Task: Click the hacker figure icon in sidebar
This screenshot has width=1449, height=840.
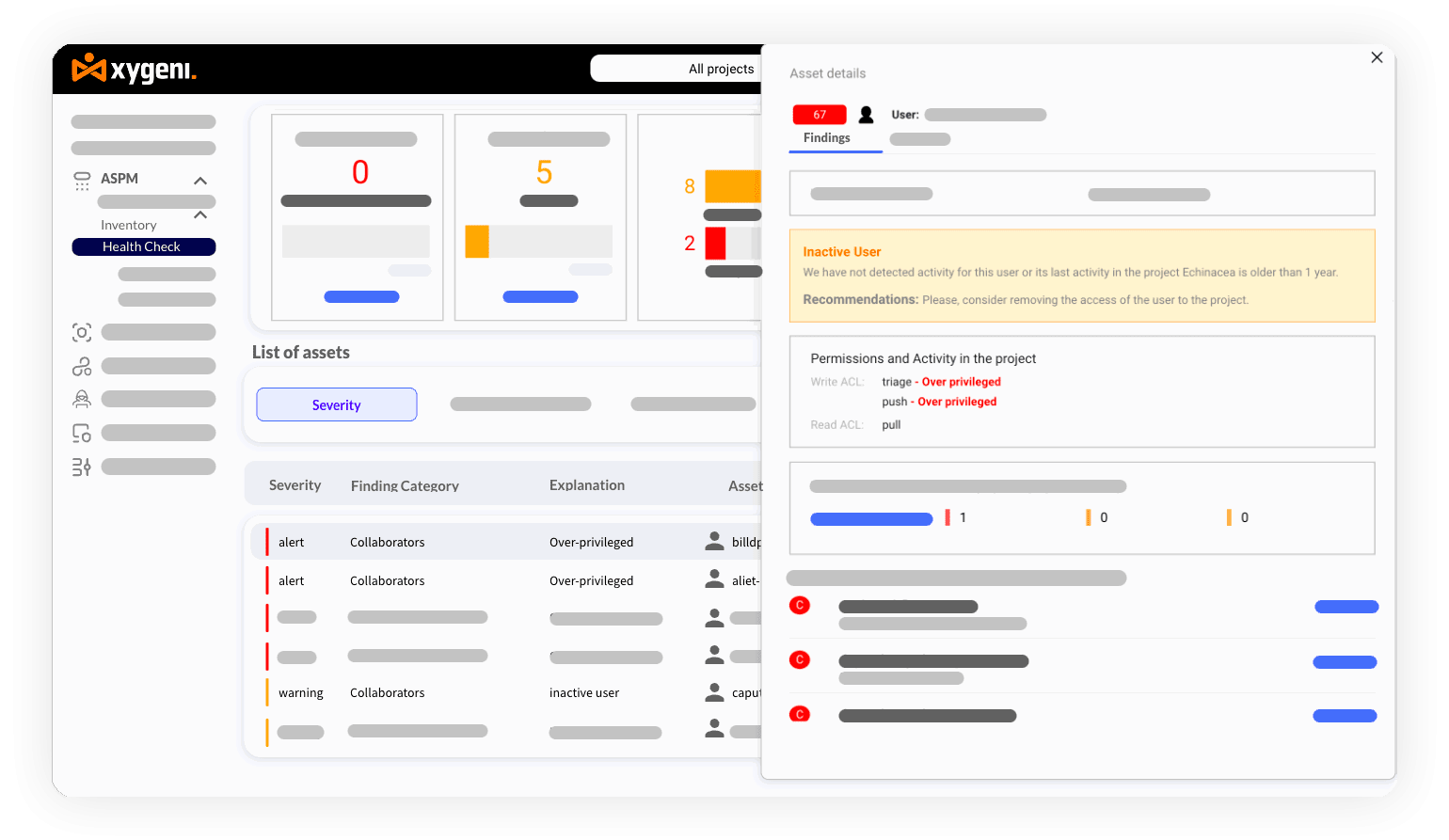Action: (x=82, y=399)
